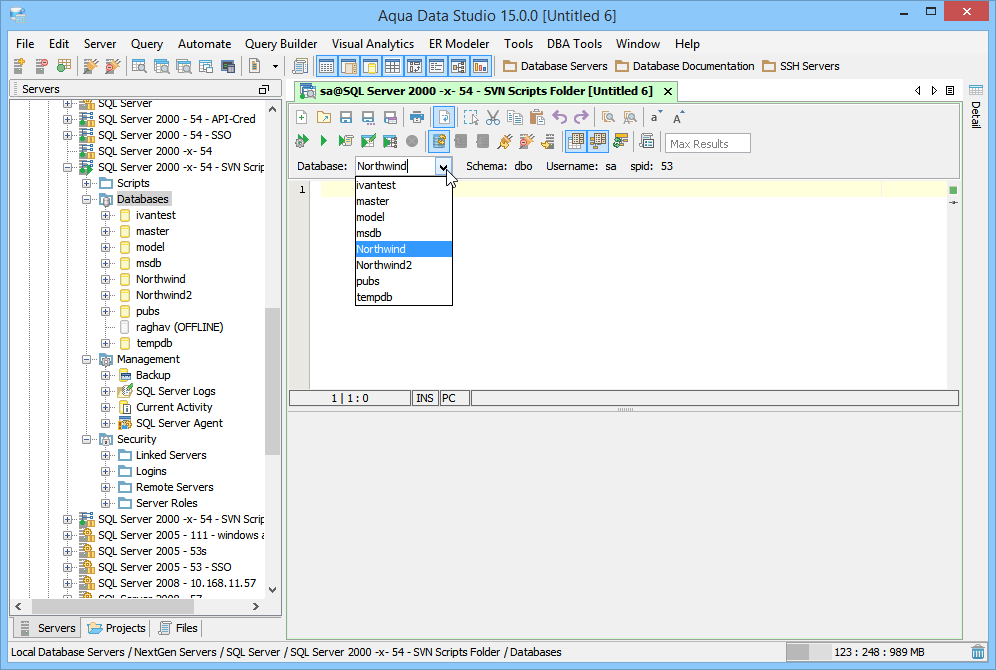Screen dimensions: 996x670
Task: Click the Max Results input field
Action: [708, 144]
